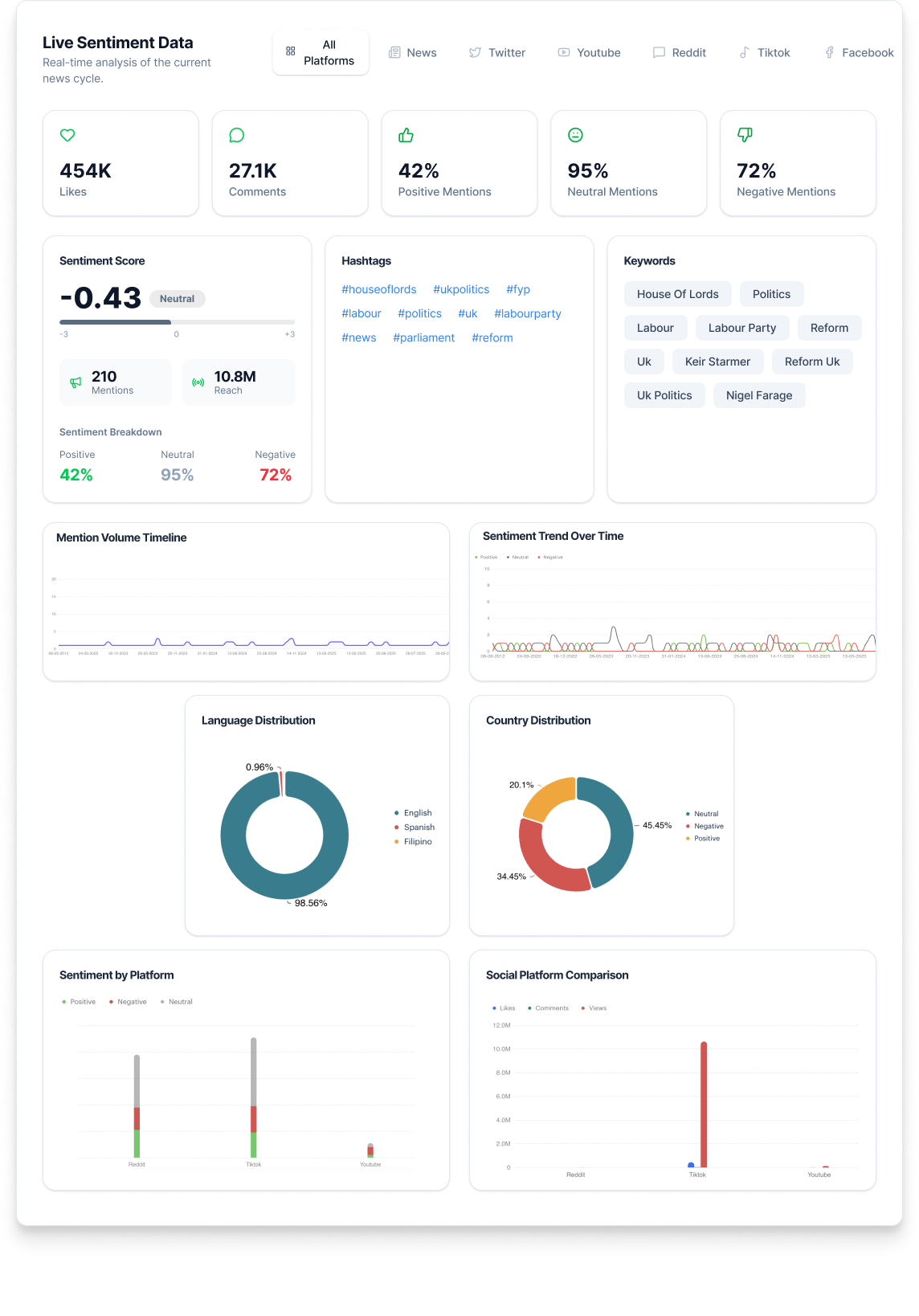Toggle Negative in Country Distribution legend
Image resolution: width=919 pixels, height=1316 pixels.
click(x=708, y=826)
